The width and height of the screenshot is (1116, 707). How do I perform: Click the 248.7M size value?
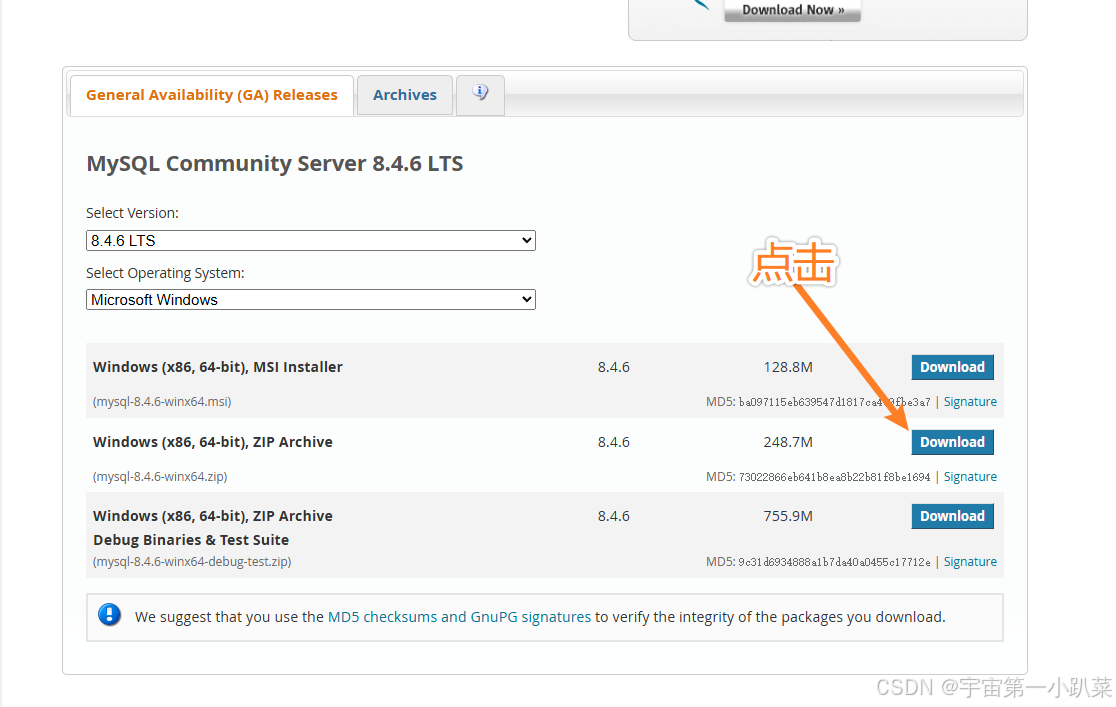pyautogui.click(x=788, y=442)
